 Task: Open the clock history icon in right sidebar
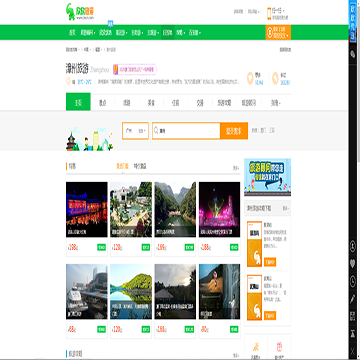click(353, 282)
